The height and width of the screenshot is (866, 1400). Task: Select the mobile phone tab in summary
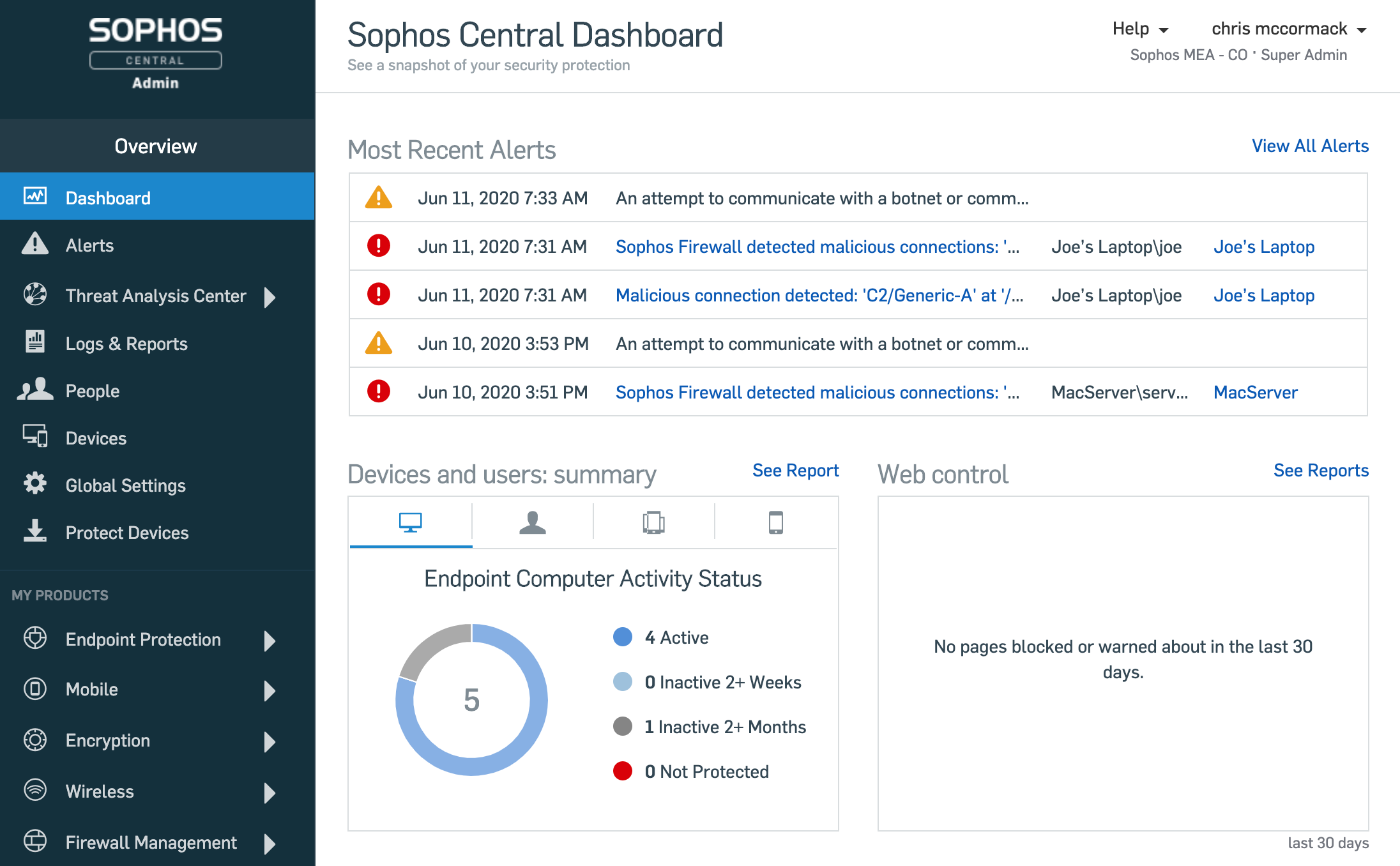point(775,522)
